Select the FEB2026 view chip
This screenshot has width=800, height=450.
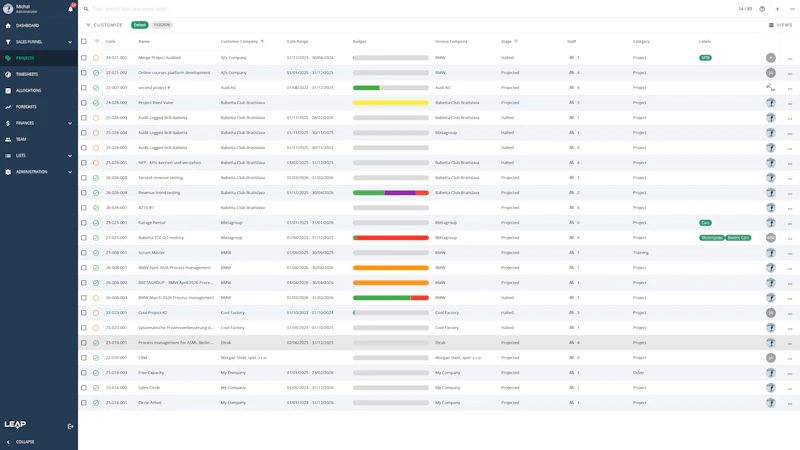(x=162, y=25)
